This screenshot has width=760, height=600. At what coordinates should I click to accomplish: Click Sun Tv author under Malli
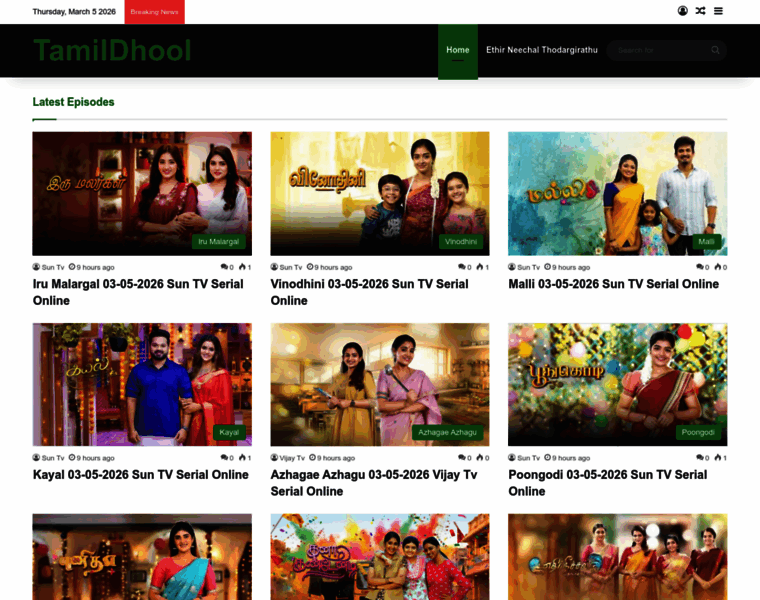[x=524, y=267]
